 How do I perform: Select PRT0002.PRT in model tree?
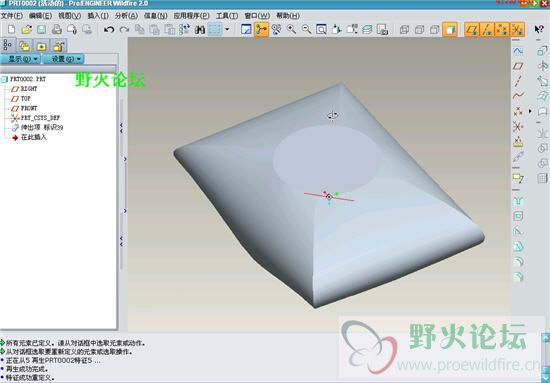click(24, 79)
